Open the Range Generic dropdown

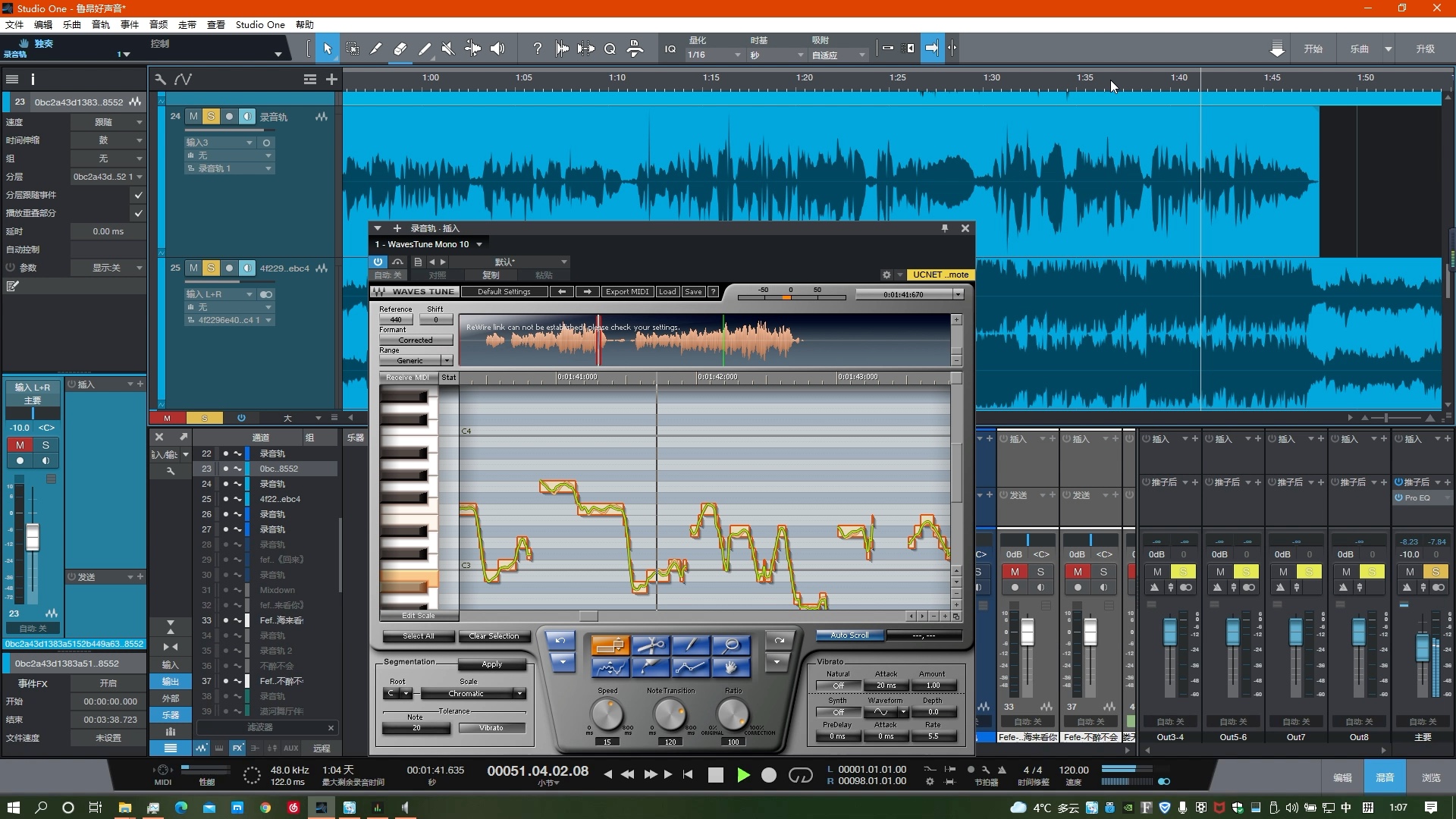(416, 361)
